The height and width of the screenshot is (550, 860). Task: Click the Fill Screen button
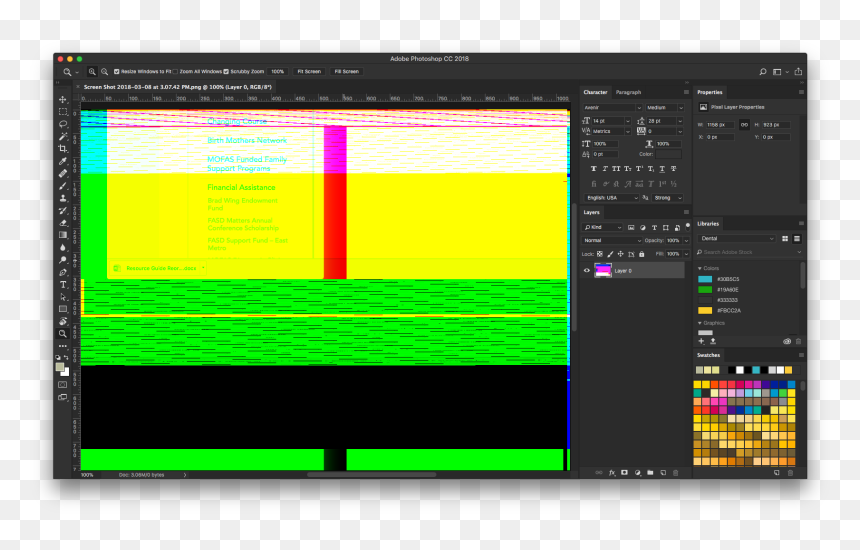click(x=347, y=72)
